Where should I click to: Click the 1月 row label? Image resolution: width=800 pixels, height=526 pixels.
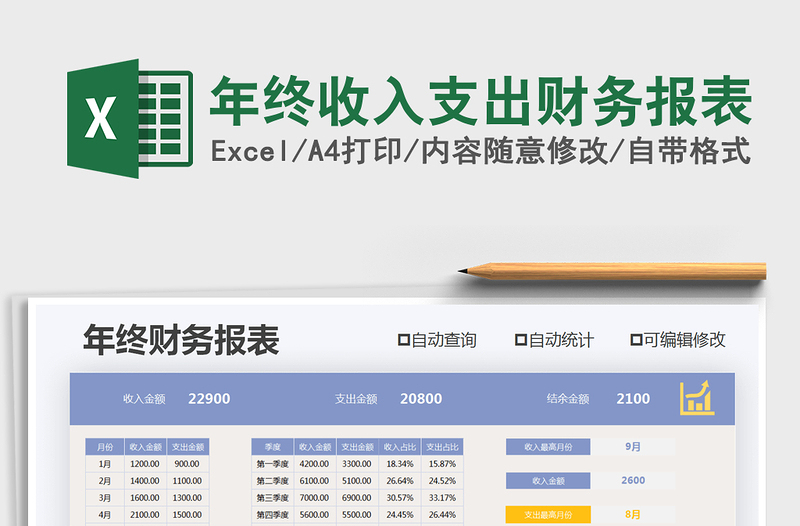105,464
